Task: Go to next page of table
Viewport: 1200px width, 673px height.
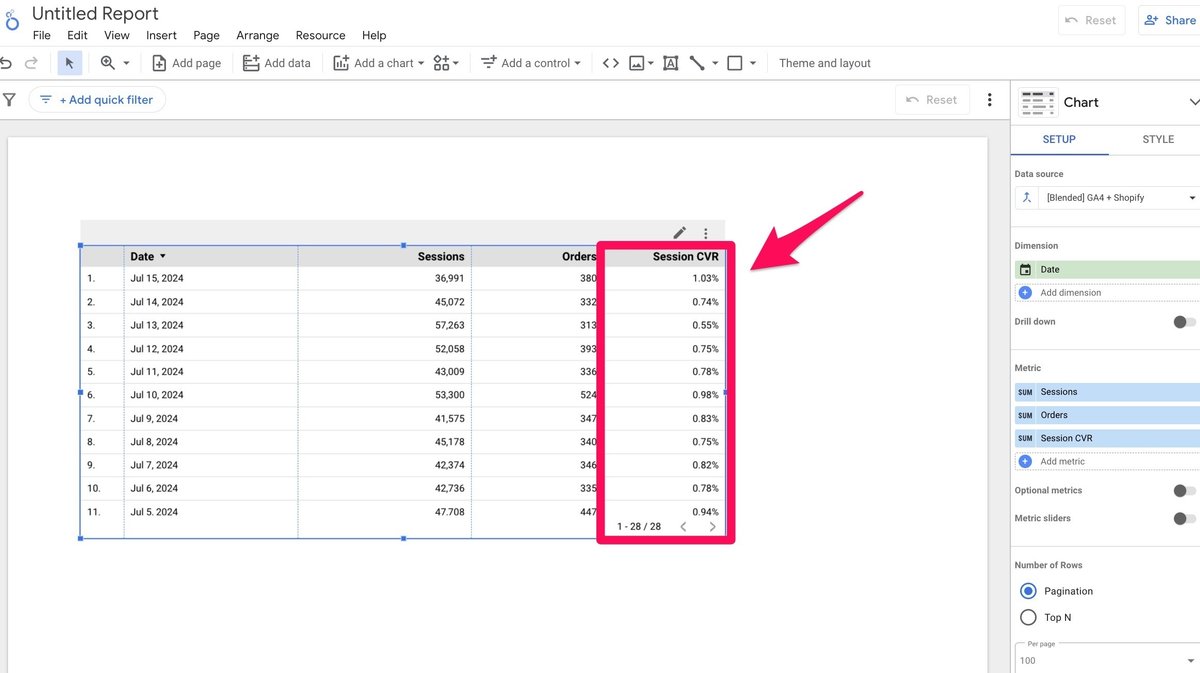Action: 712,526
